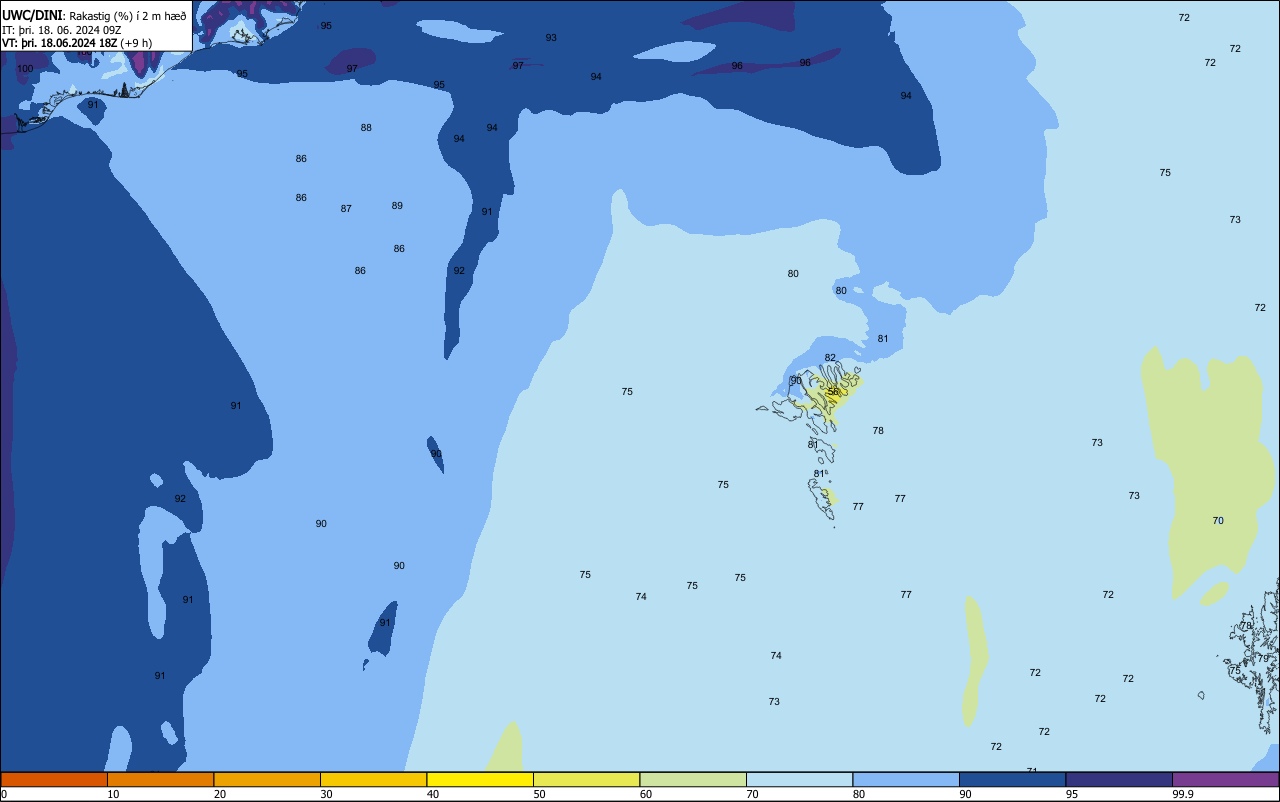Viewport: 1280px width, 802px height.
Task: Click the 93 humidity value on map
Action: point(551,38)
